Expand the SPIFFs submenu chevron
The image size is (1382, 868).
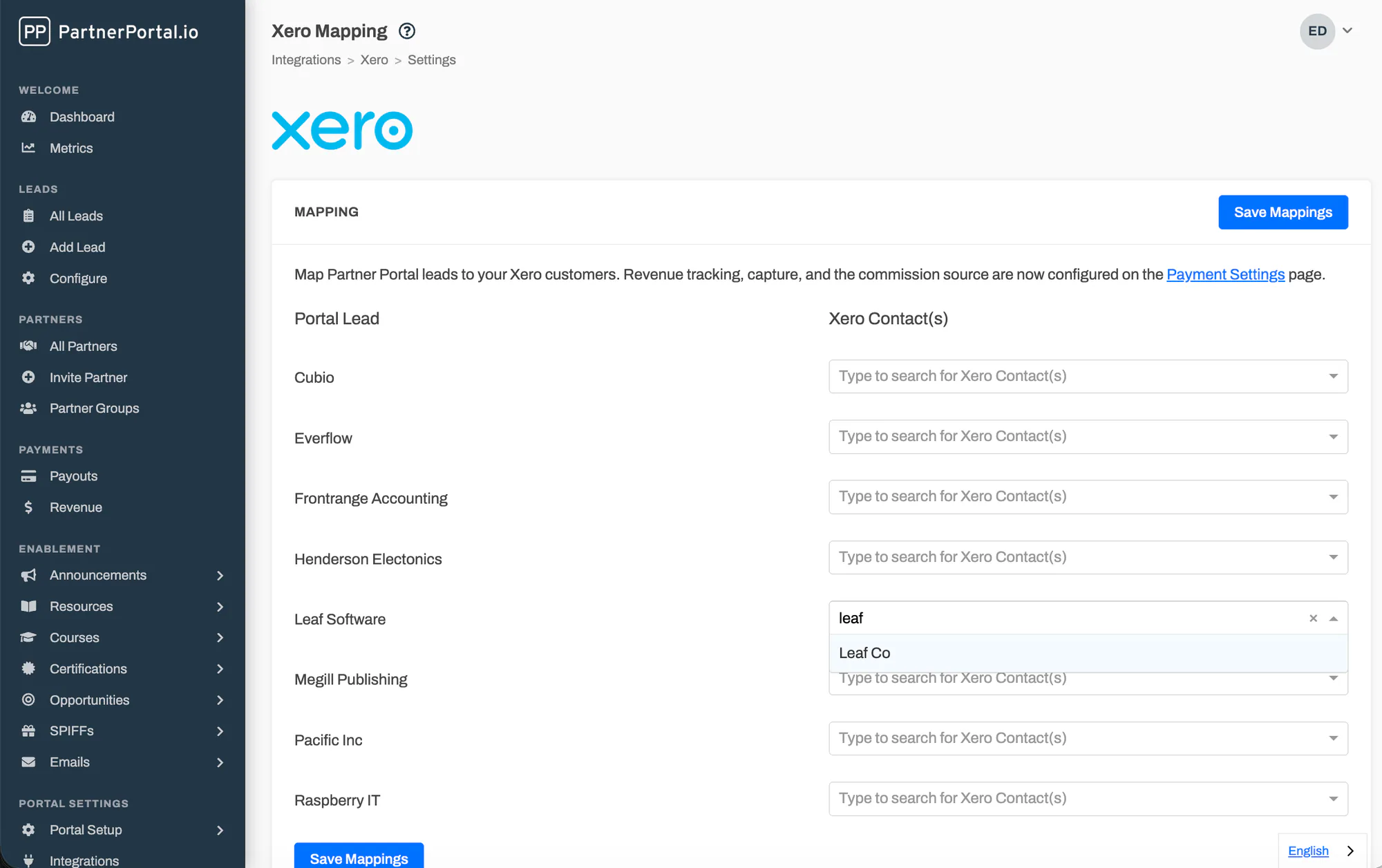coord(220,730)
